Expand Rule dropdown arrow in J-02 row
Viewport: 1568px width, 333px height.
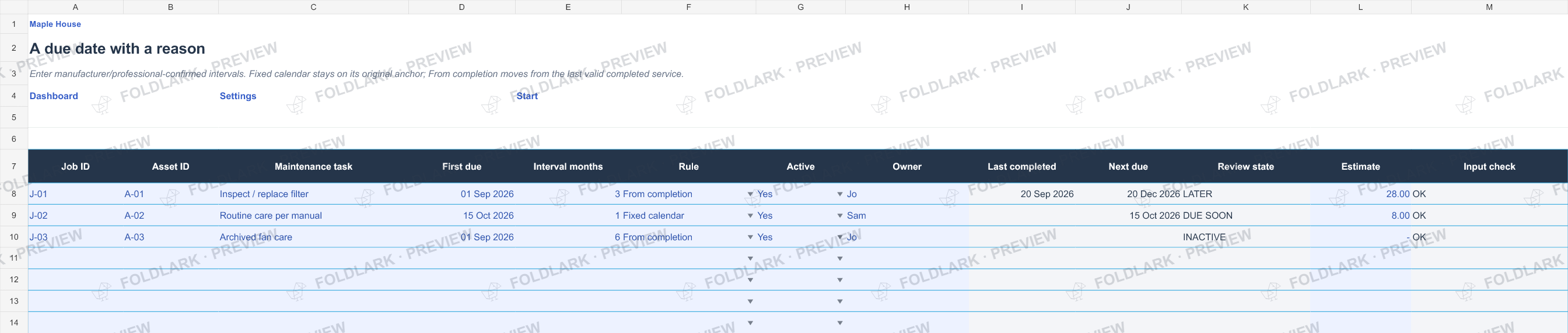[750, 216]
